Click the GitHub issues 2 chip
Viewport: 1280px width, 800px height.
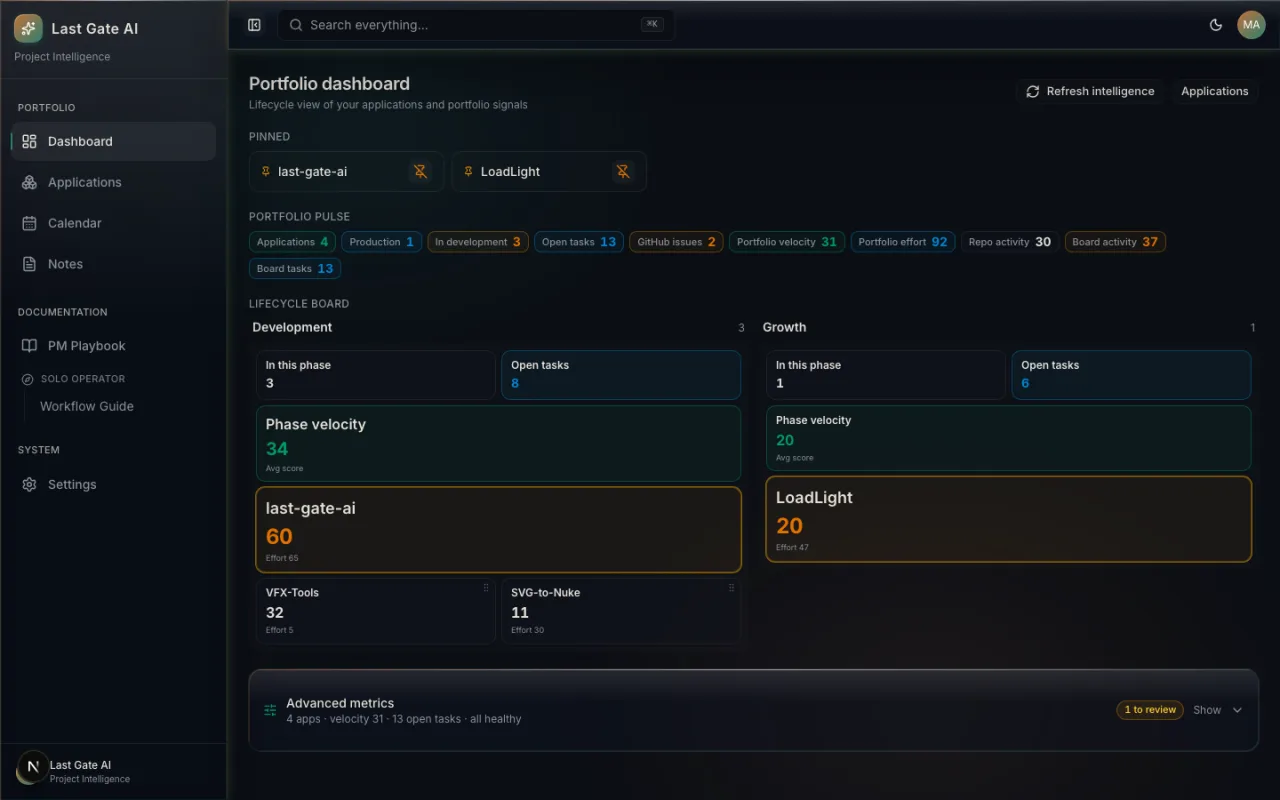(x=676, y=242)
